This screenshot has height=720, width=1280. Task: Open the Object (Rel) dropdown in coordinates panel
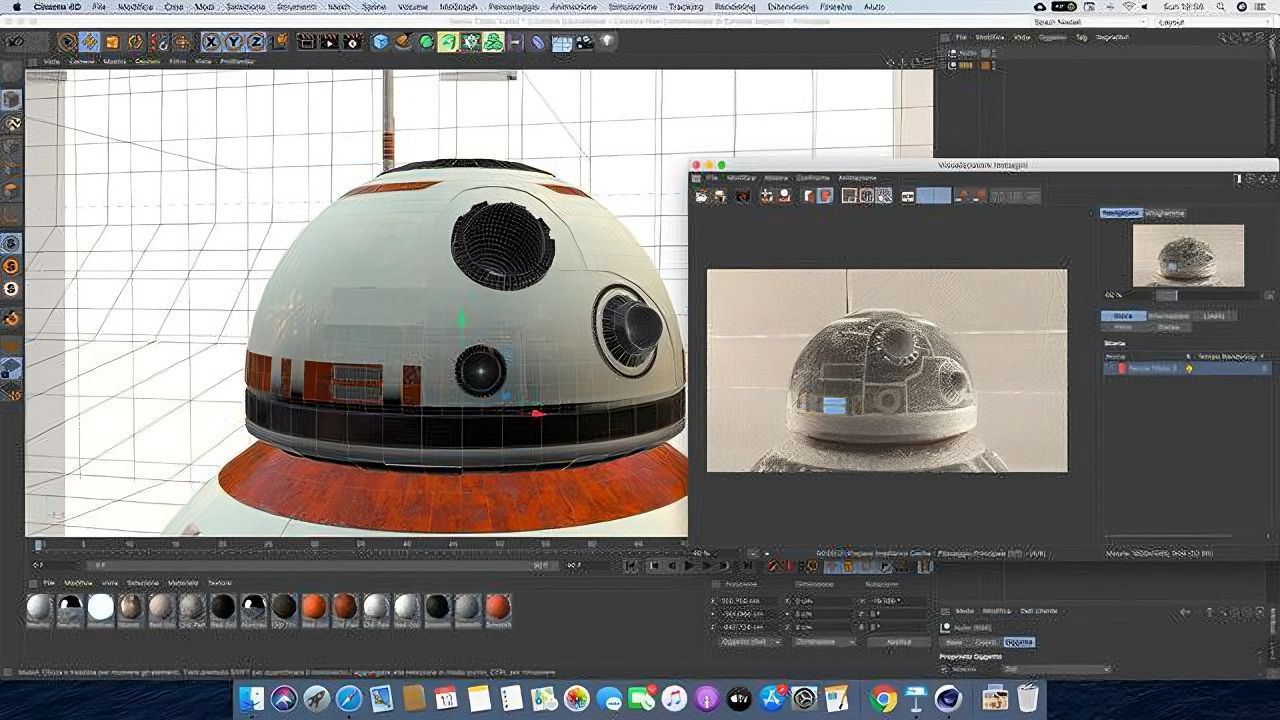(x=749, y=641)
